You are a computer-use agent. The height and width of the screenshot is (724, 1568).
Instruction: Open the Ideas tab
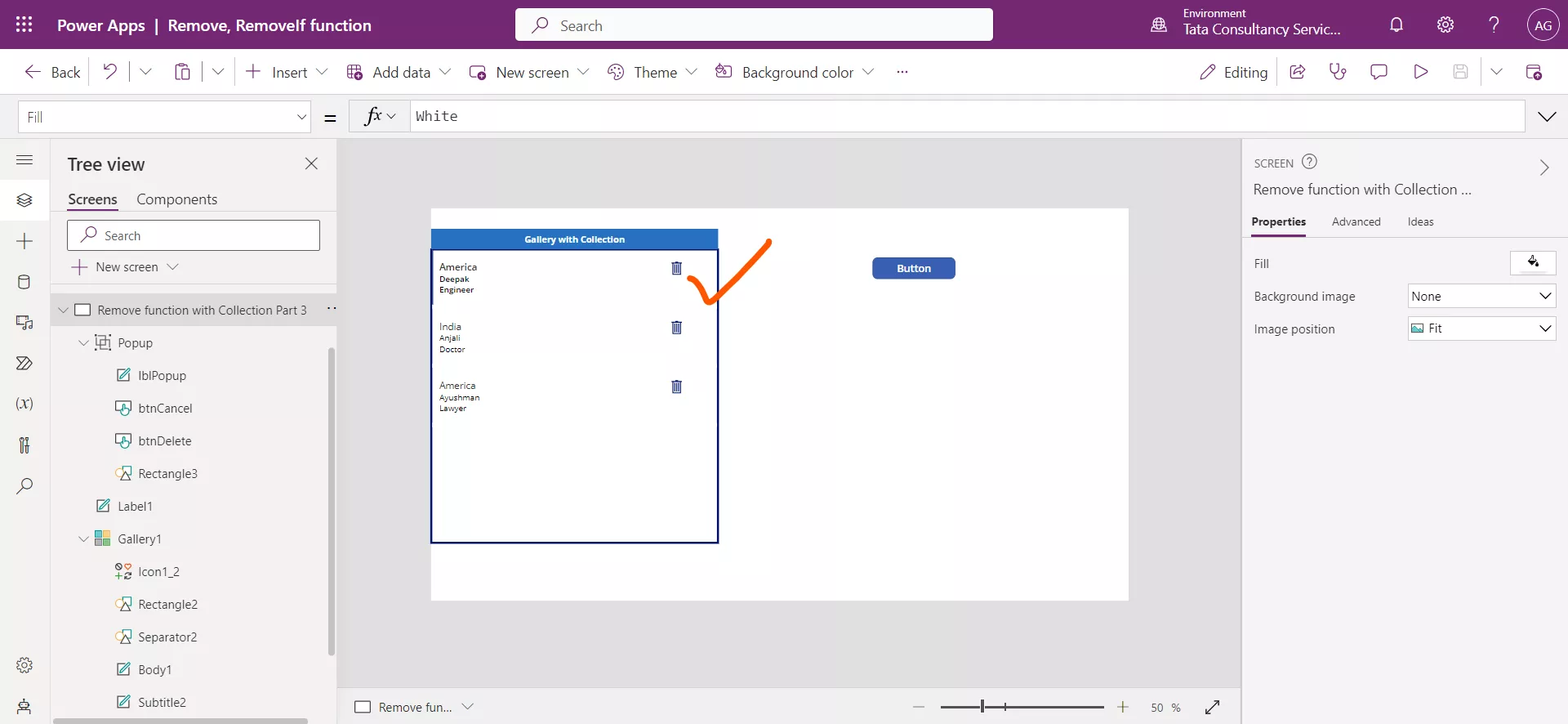tap(1420, 221)
